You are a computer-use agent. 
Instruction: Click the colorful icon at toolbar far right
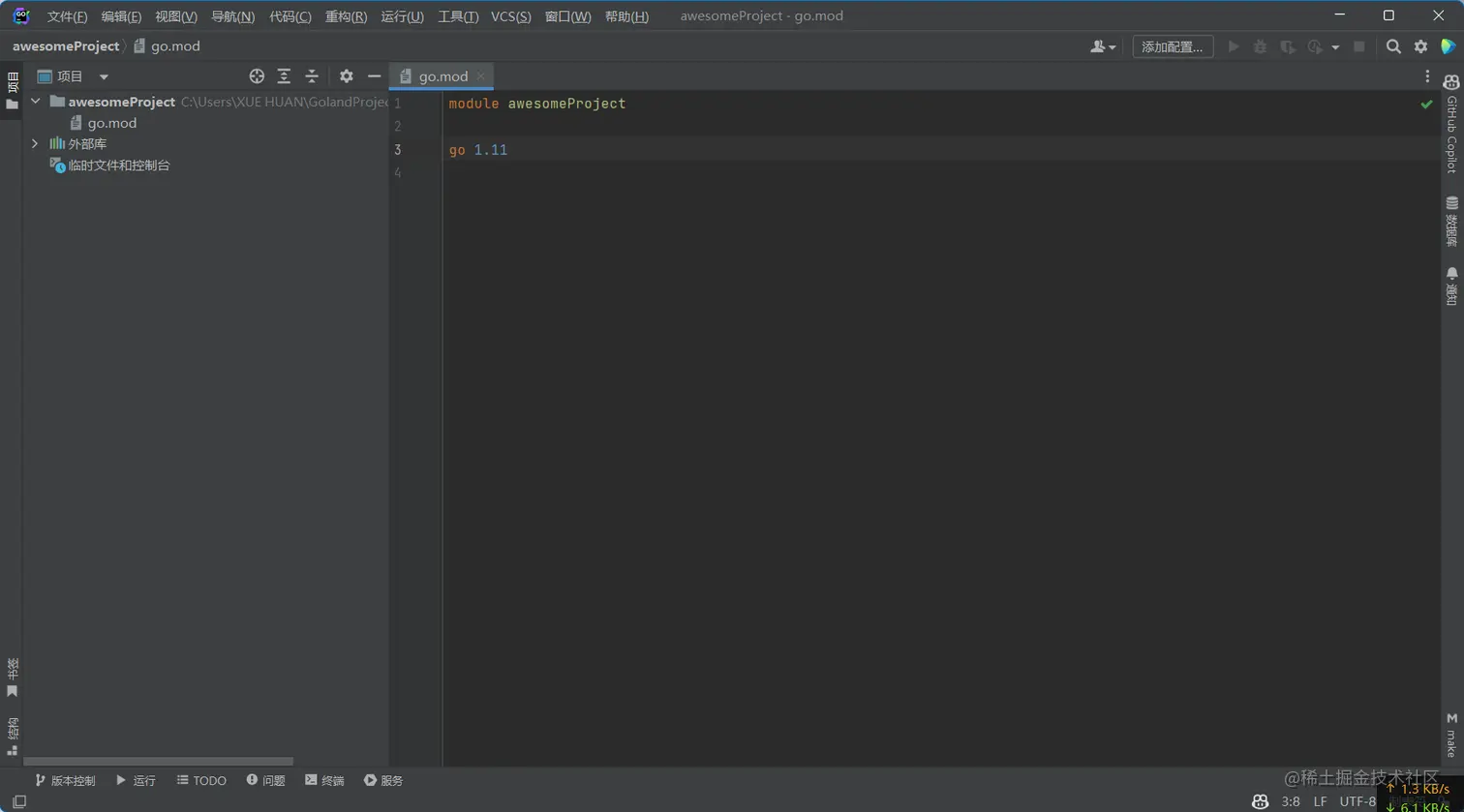pos(1448,46)
